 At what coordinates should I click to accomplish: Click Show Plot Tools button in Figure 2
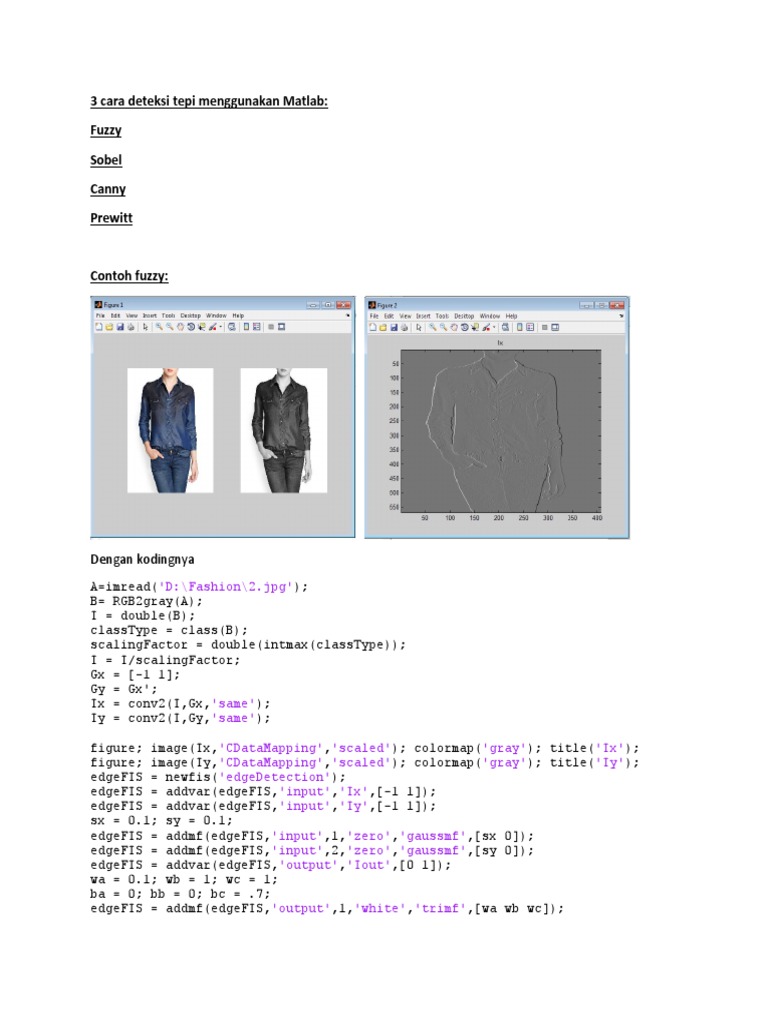click(x=555, y=327)
